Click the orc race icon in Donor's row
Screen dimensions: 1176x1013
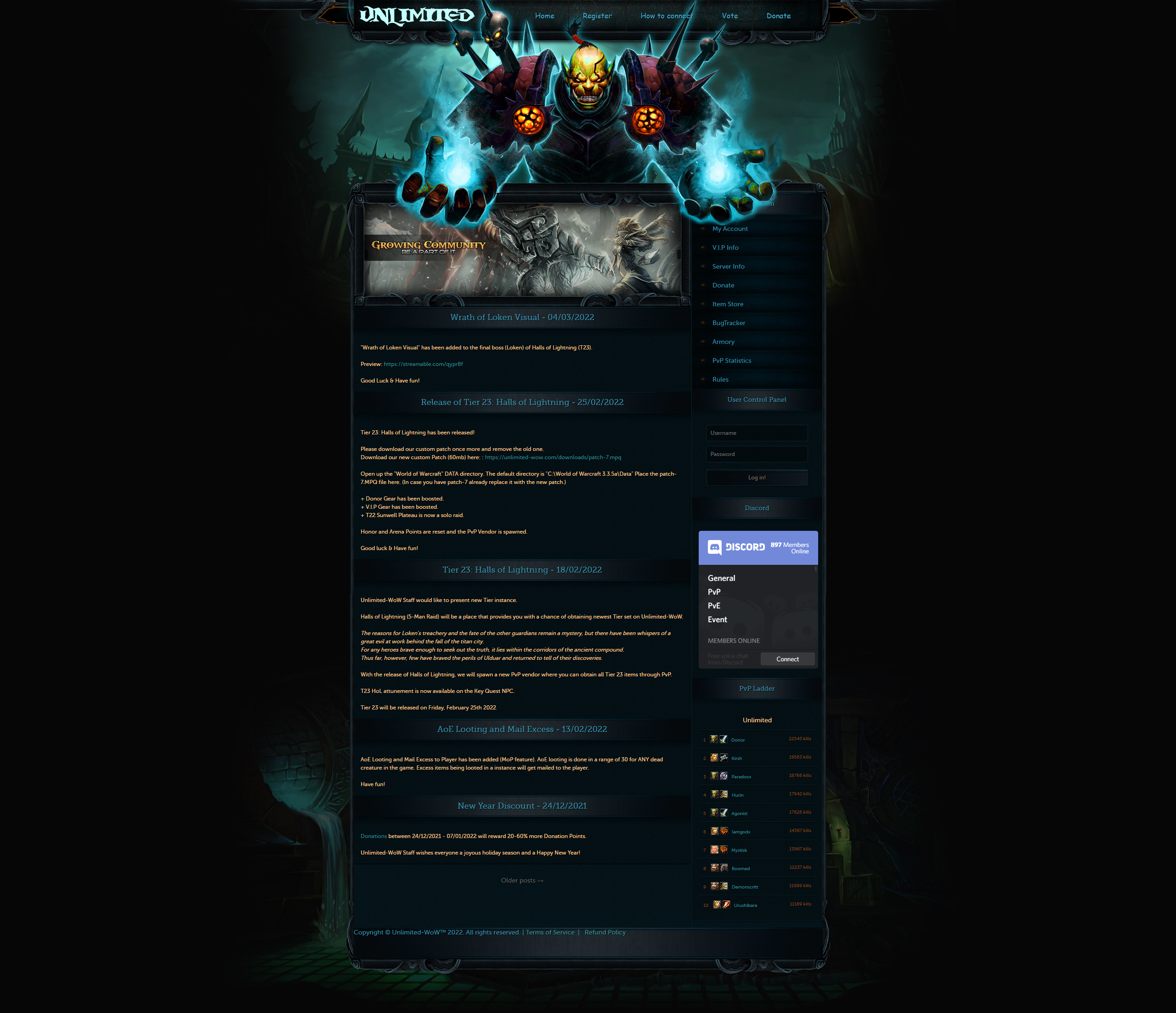point(714,739)
